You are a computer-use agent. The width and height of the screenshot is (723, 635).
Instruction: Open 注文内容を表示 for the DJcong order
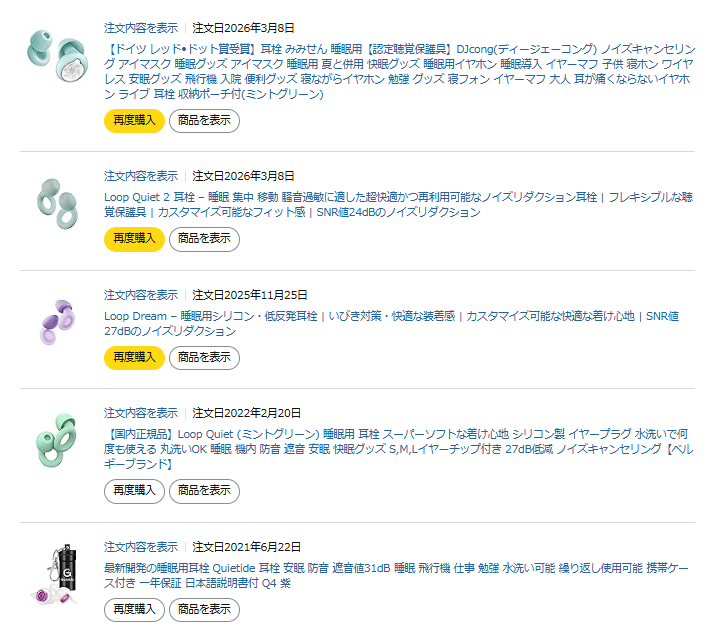[x=141, y=27]
